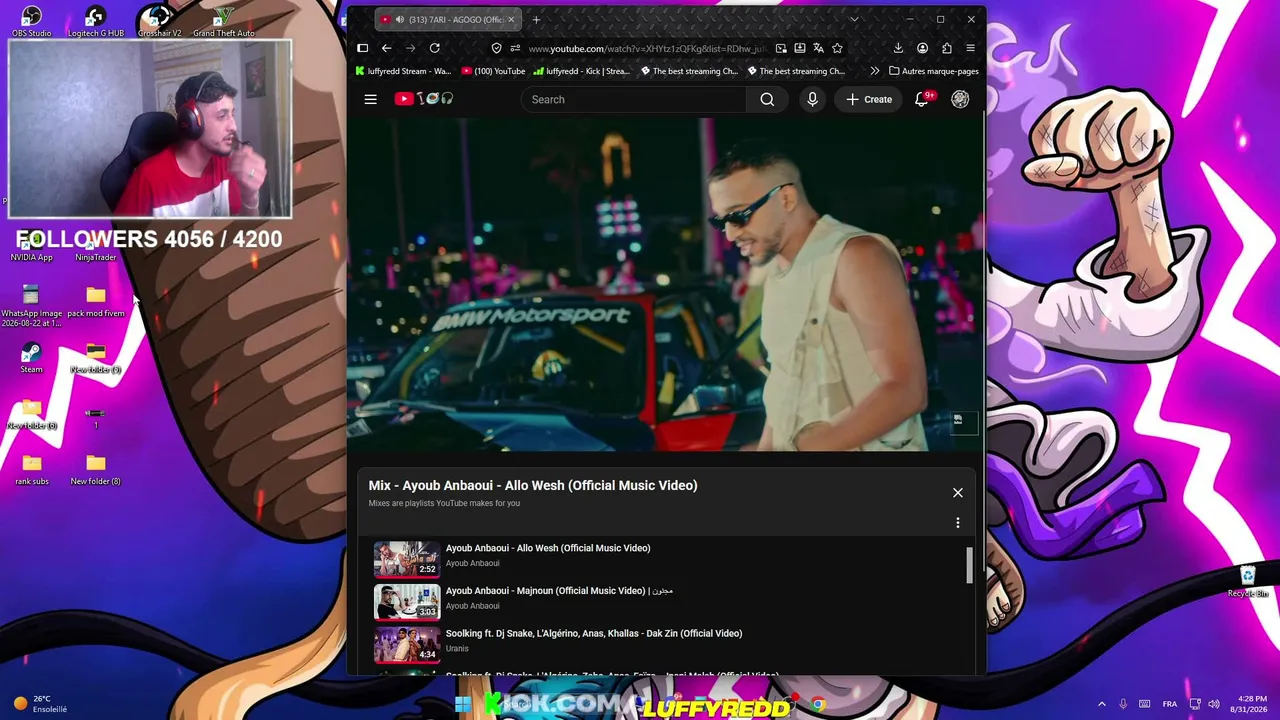Go back with the browser back arrow
Image resolution: width=1280 pixels, height=720 pixels.
pyautogui.click(x=386, y=48)
